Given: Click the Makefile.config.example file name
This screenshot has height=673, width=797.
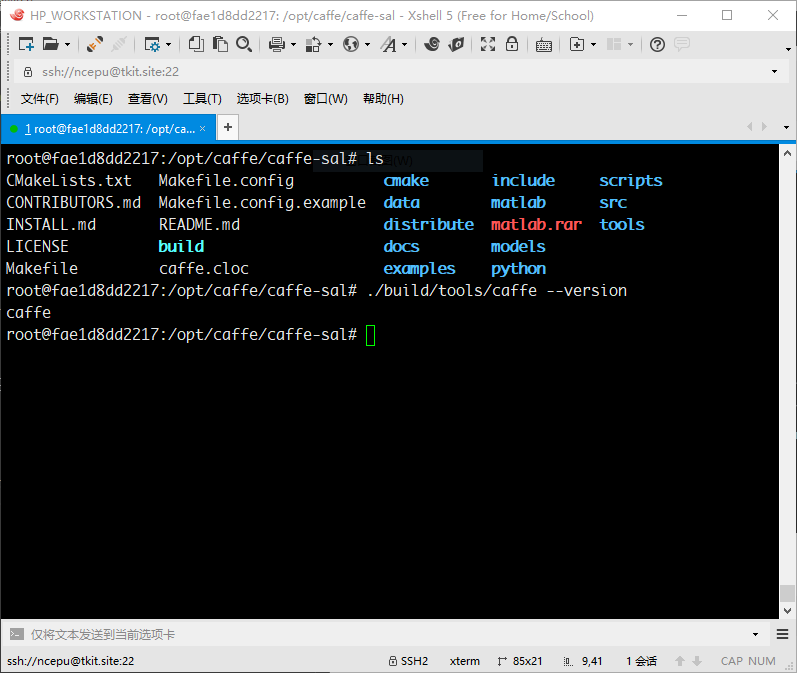Looking at the screenshot, I should click(x=262, y=203).
